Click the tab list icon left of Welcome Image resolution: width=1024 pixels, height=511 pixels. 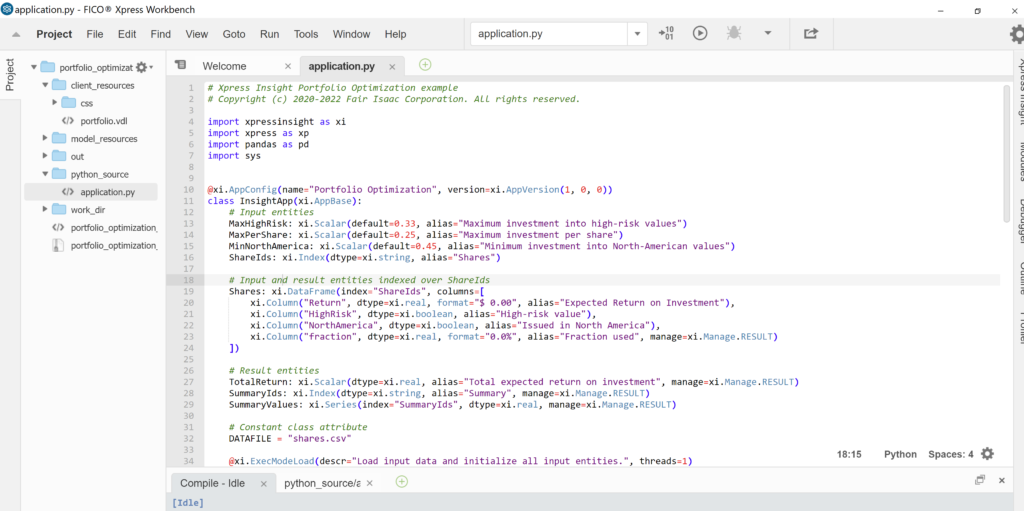coord(181,65)
